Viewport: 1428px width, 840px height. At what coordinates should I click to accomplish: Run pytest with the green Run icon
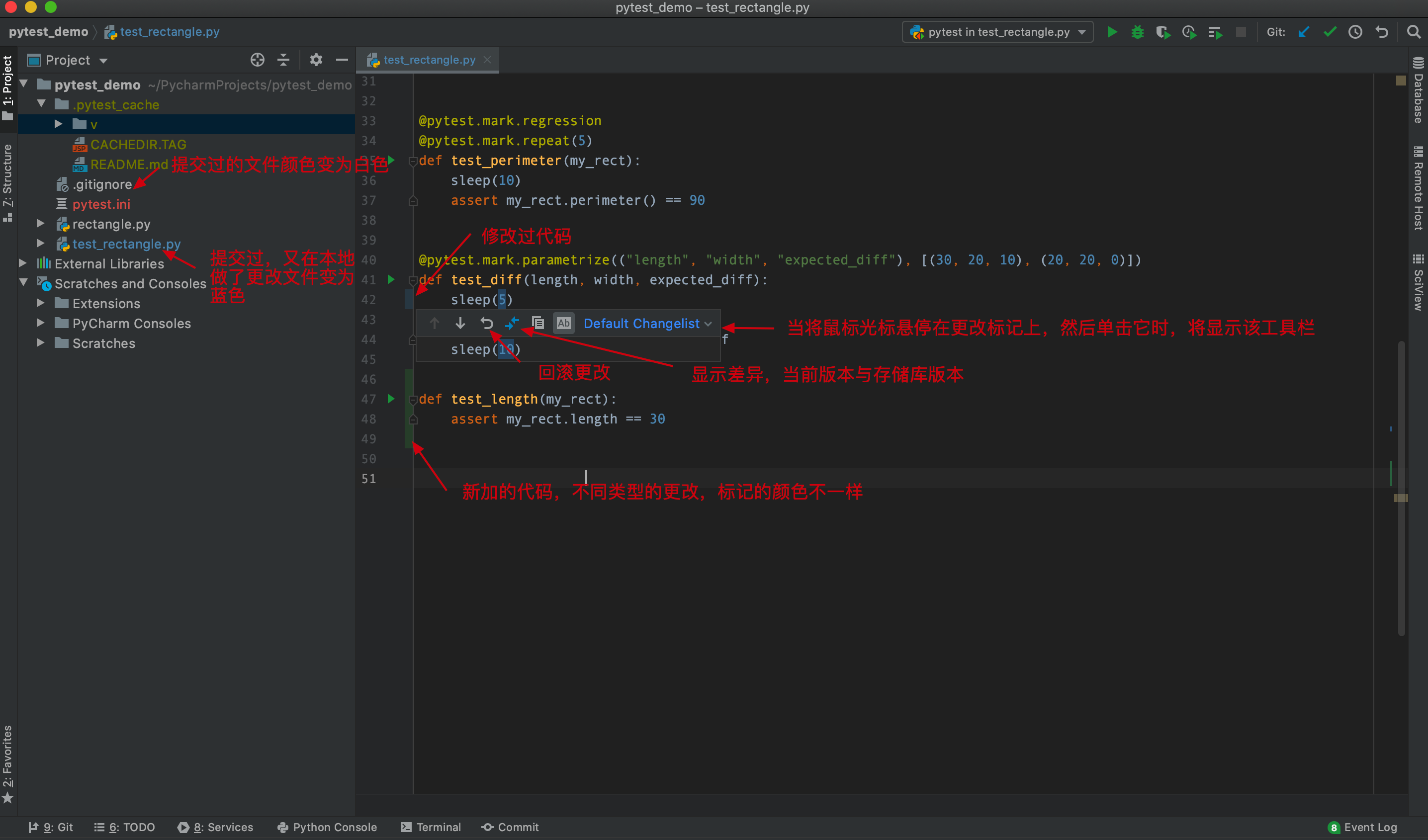pos(1112,32)
